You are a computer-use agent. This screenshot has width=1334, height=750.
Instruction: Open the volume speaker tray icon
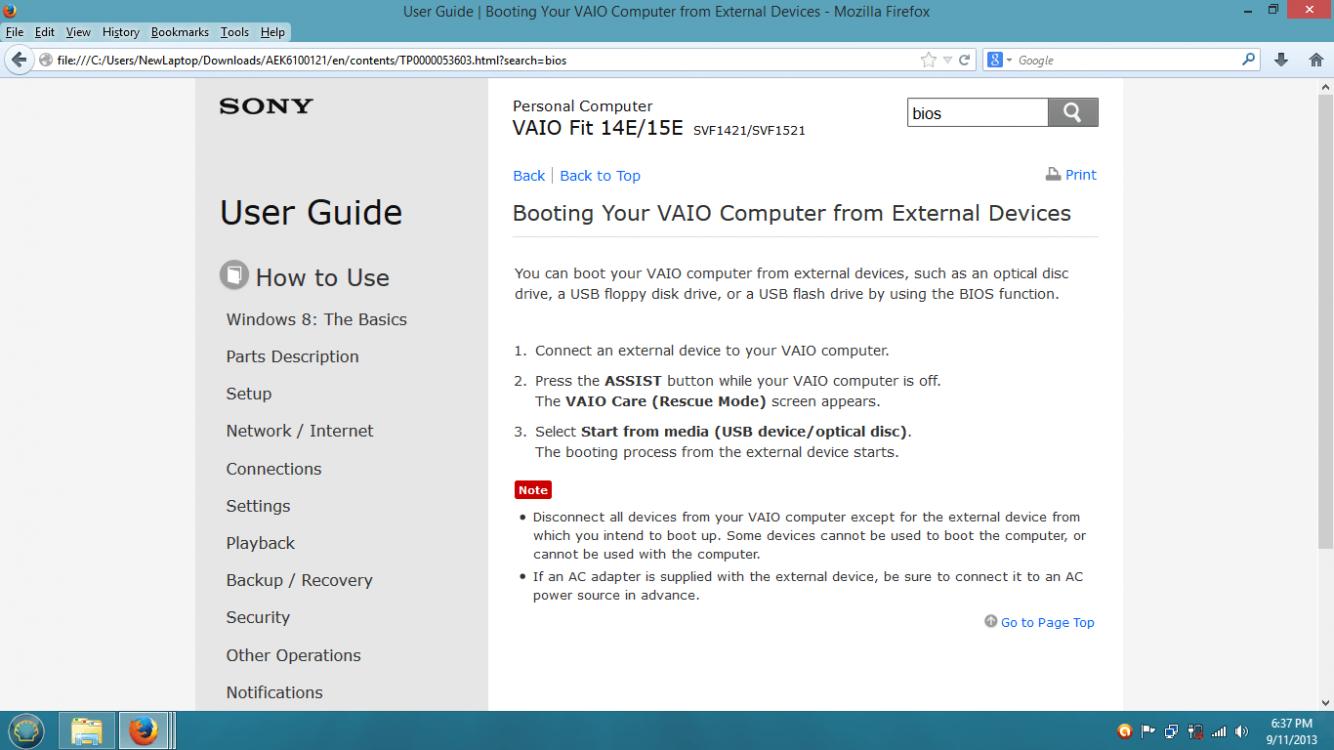(1241, 732)
